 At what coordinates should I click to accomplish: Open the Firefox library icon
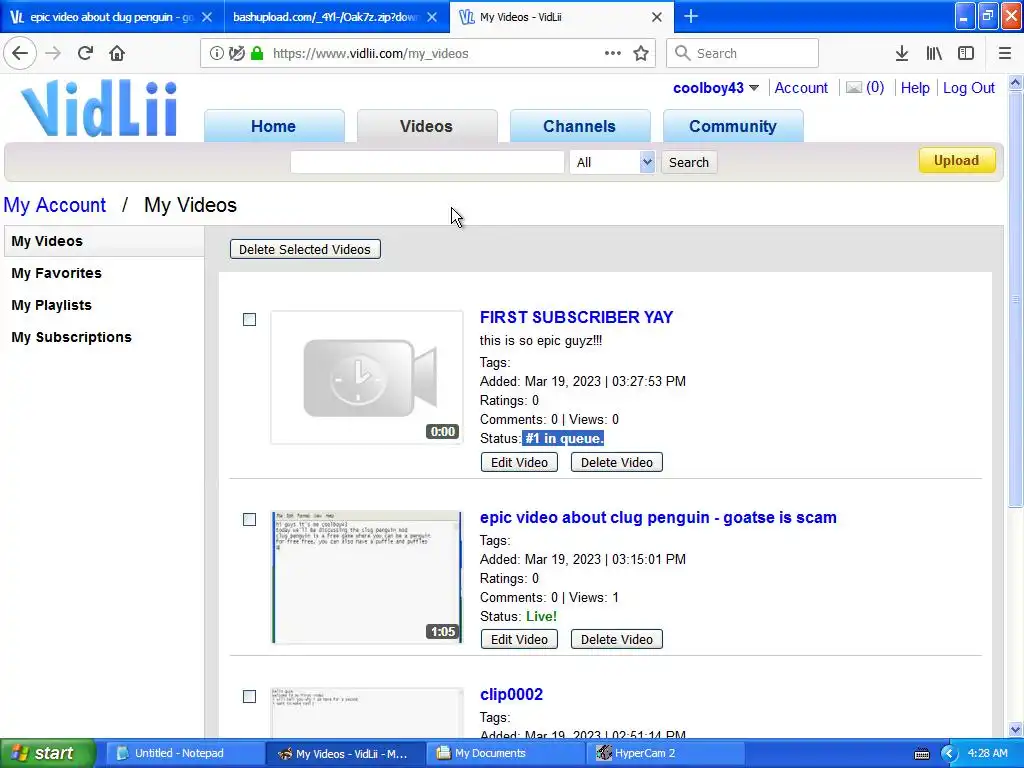(934, 53)
